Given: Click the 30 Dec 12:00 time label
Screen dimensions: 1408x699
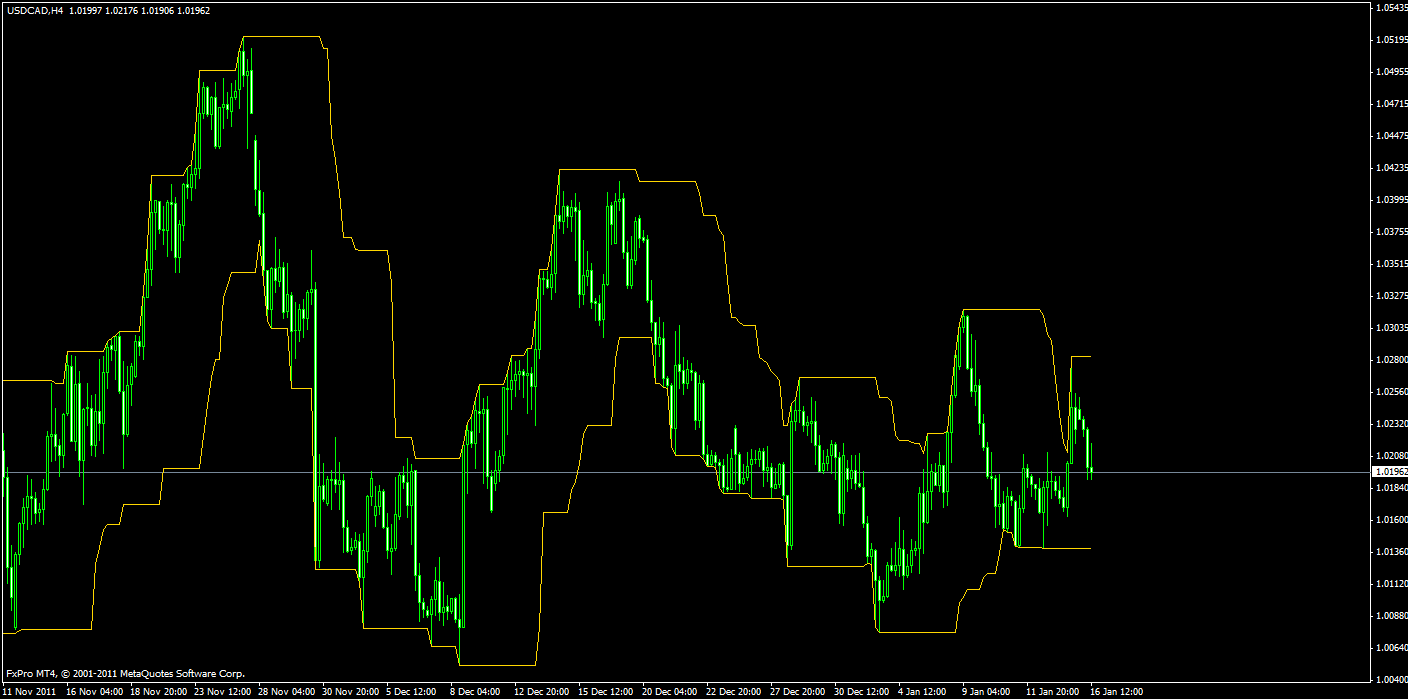Looking at the screenshot, I should 863,691.
